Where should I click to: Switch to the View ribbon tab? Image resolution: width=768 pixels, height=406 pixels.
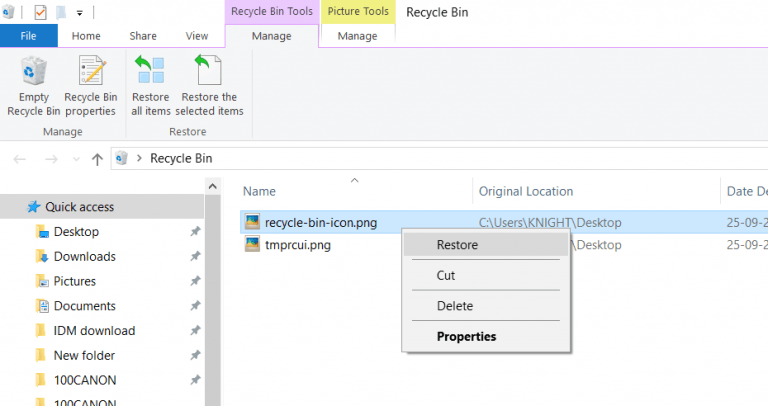[x=196, y=36]
